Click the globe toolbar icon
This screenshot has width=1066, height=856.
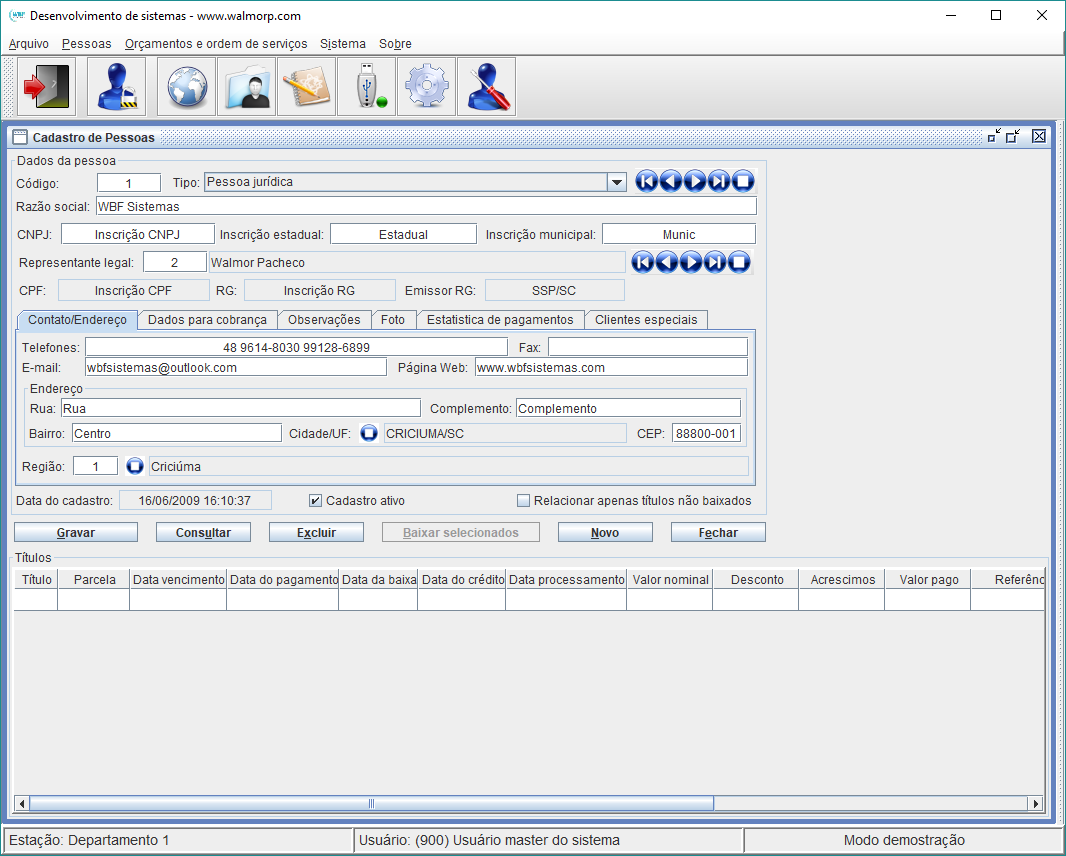point(186,87)
